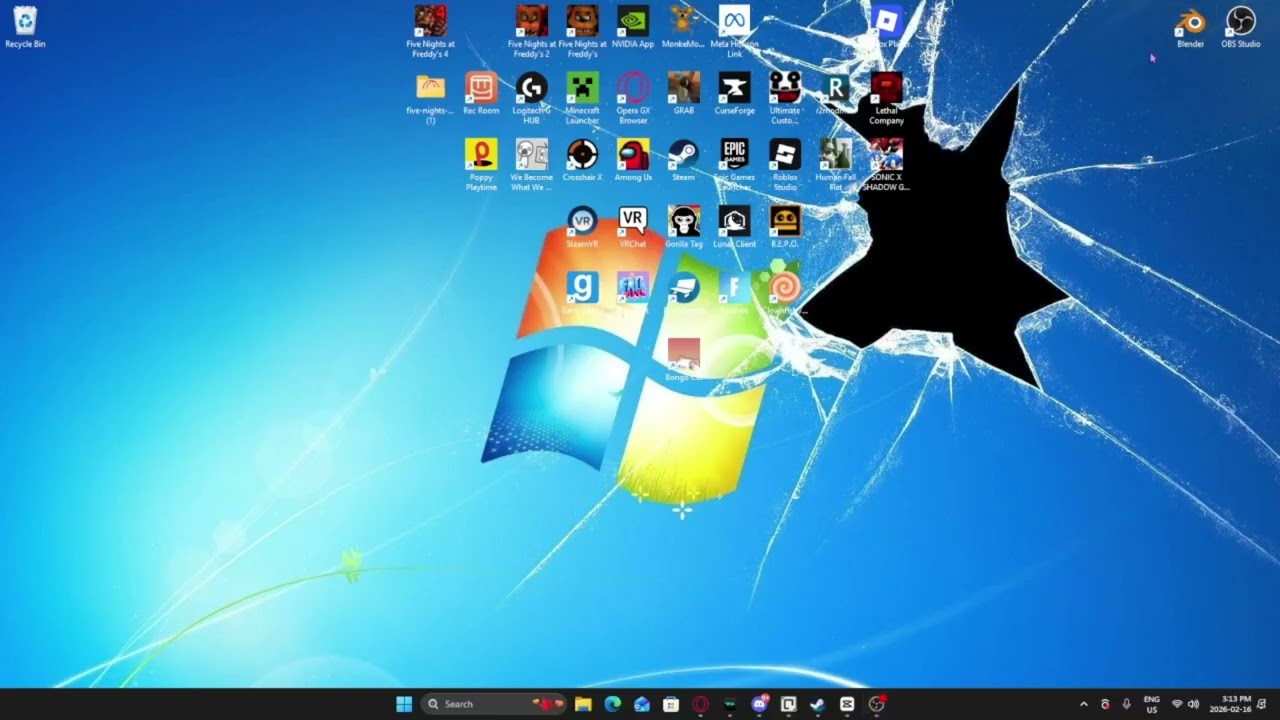Select the Meta Horizon Link shortcut
Screen dimensions: 1280x720
tap(734, 31)
